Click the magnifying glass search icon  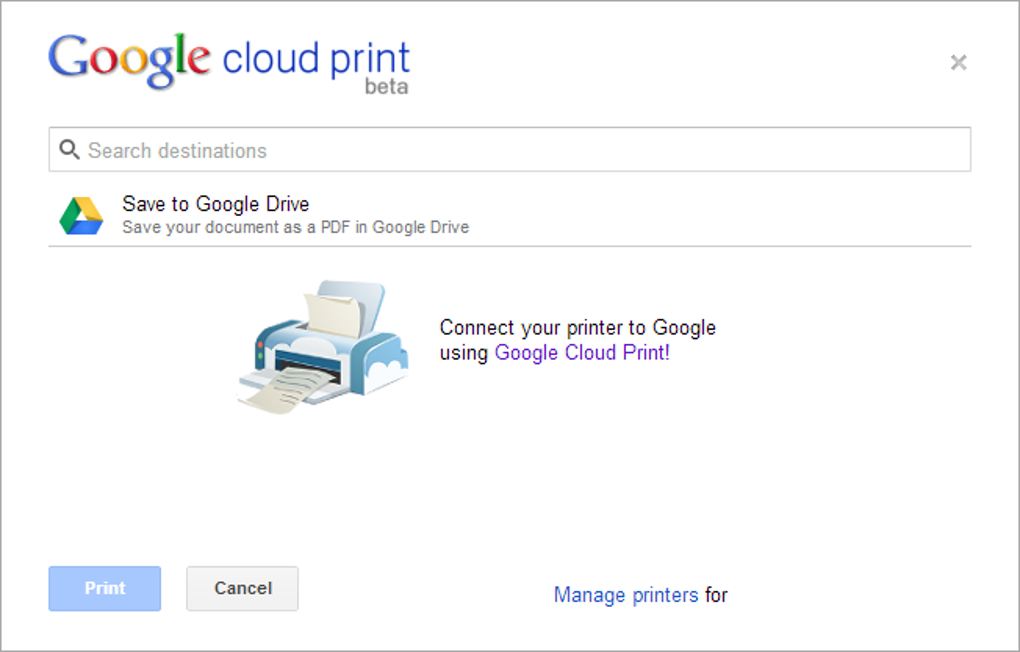point(68,150)
